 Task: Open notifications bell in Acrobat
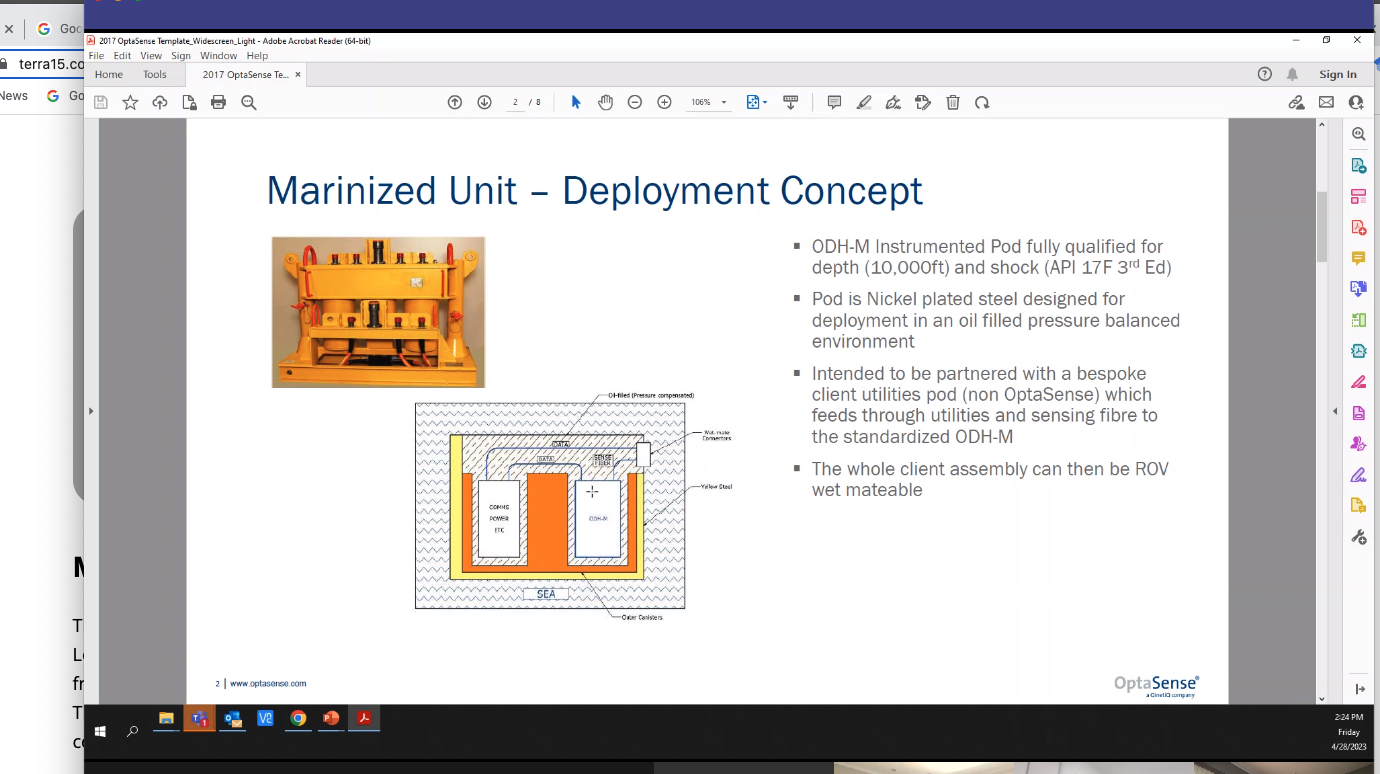pos(1293,74)
